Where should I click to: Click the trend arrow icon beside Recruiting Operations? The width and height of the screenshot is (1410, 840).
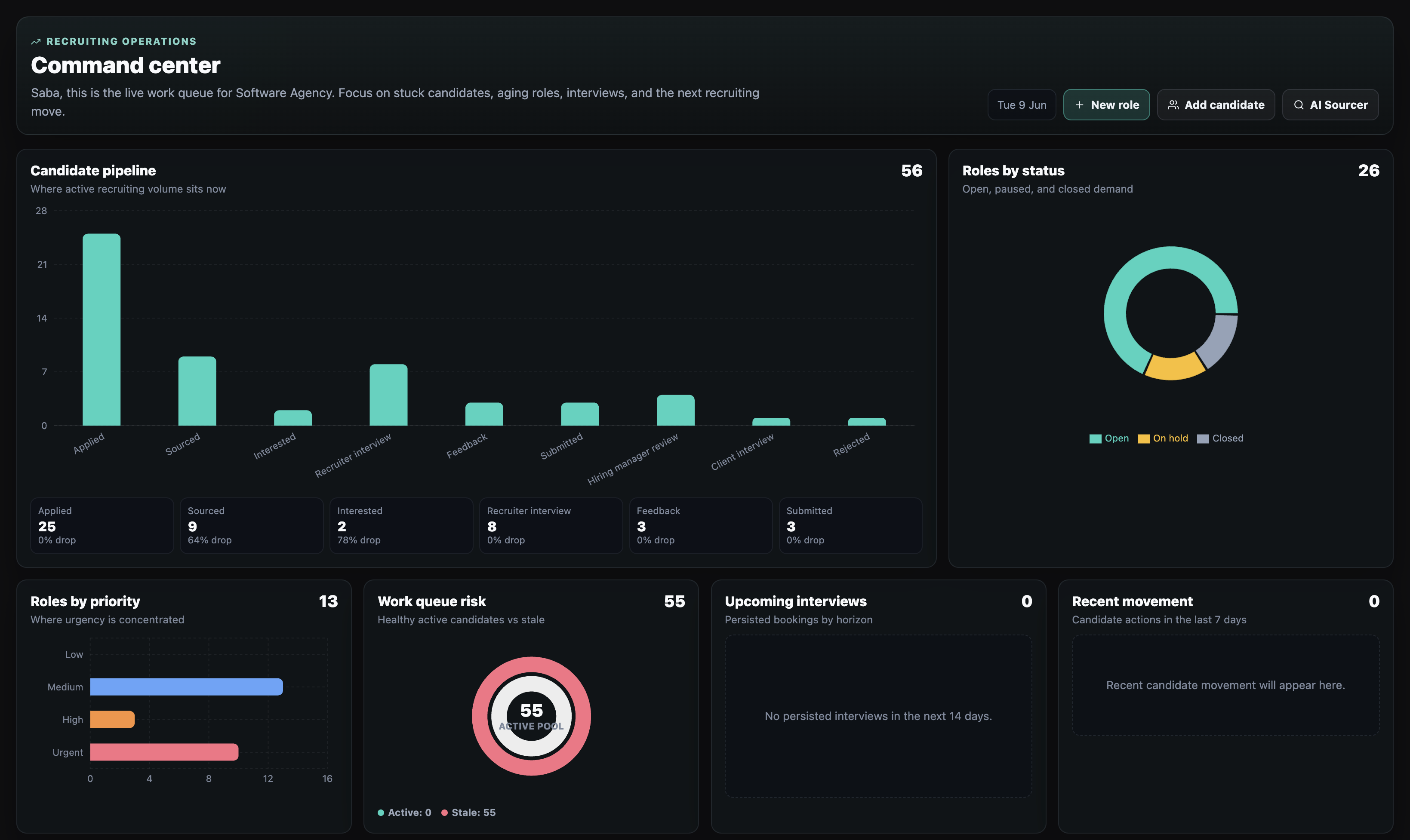click(36, 41)
